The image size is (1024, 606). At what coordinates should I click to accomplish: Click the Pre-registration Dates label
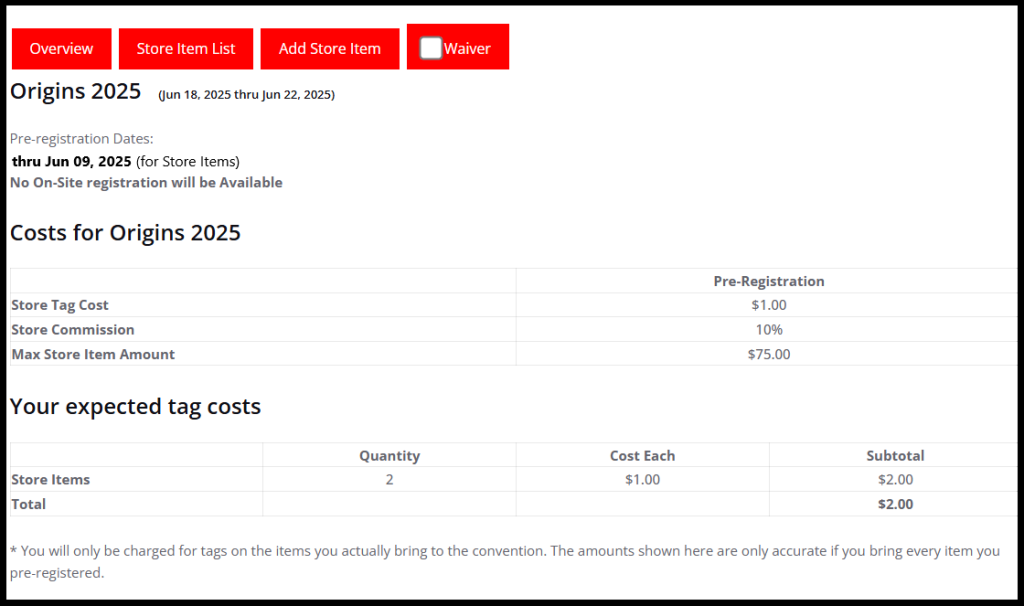[x=82, y=139]
